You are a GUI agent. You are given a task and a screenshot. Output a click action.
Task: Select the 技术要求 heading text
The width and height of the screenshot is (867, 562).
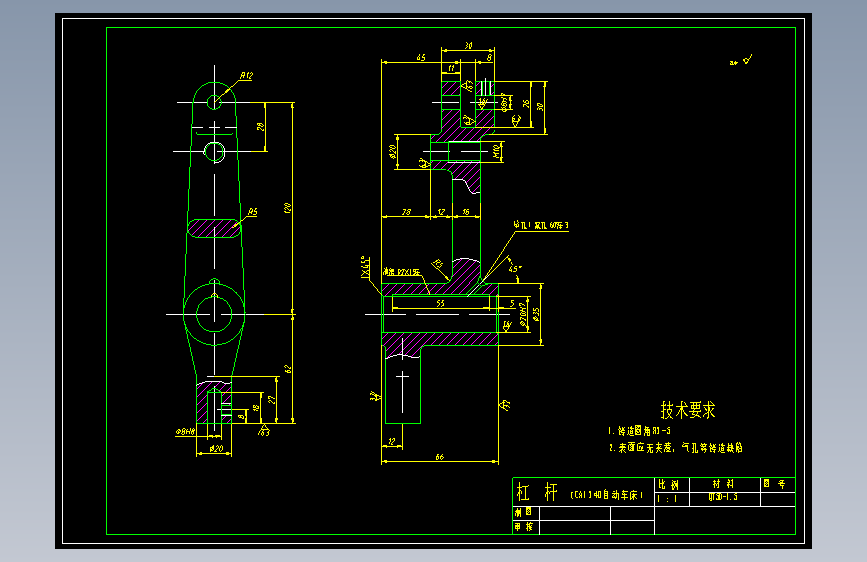click(x=688, y=410)
